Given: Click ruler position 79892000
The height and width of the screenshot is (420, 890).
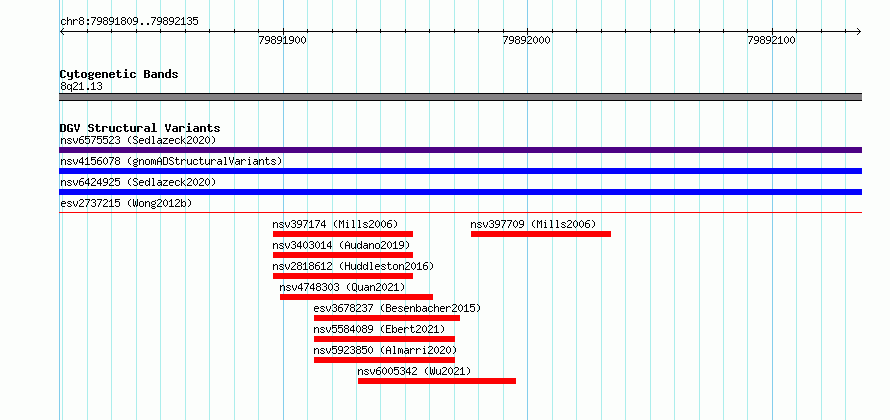Looking at the screenshot, I should point(527,40).
